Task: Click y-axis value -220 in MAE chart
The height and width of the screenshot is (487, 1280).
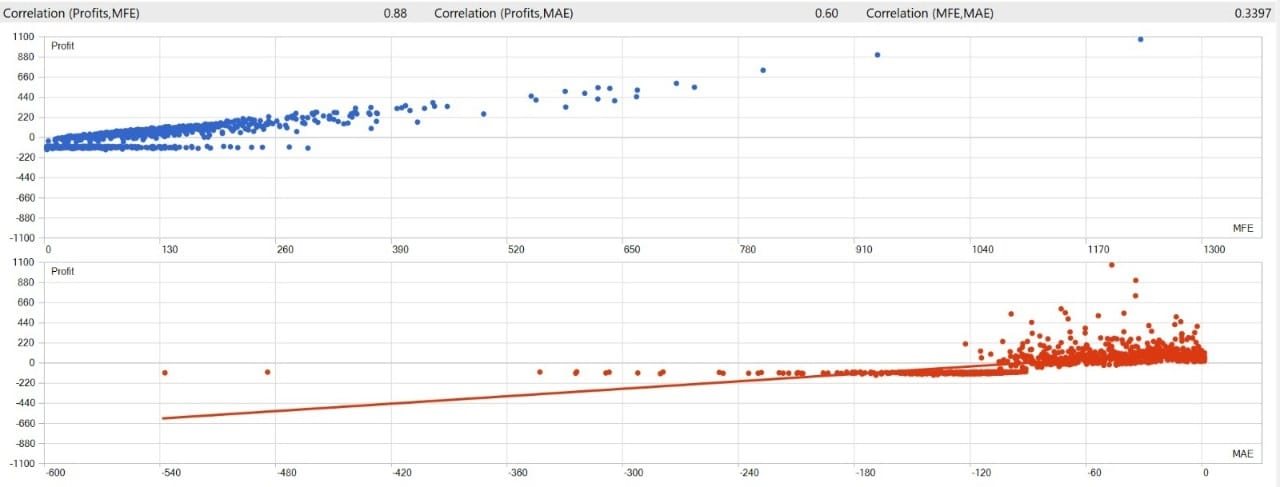Action: pos(25,383)
